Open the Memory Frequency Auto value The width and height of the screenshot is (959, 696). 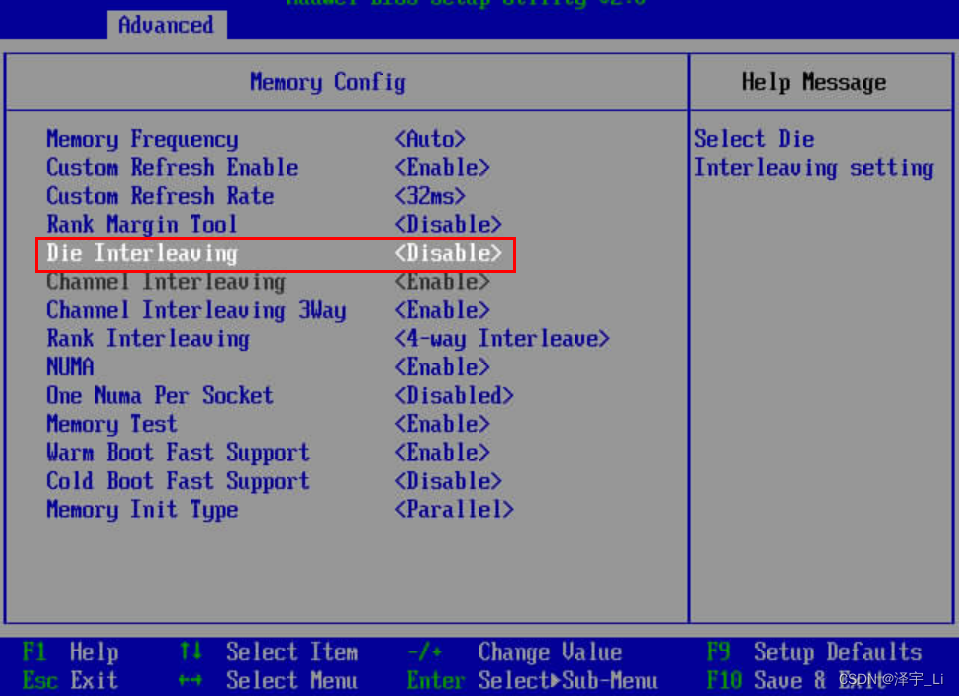click(x=430, y=139)
